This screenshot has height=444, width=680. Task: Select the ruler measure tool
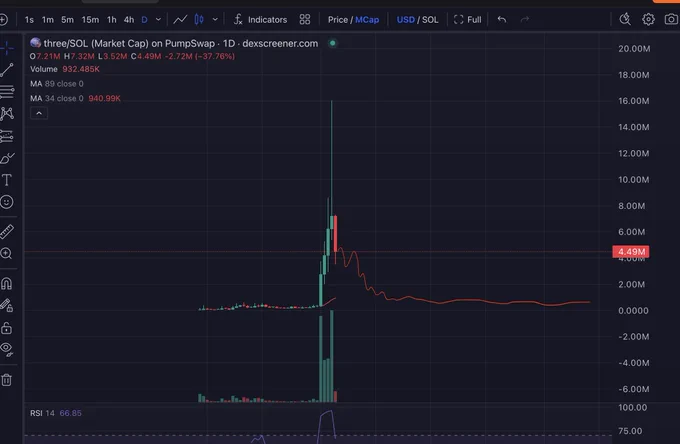pyautogui.click(x=7, y=232)
